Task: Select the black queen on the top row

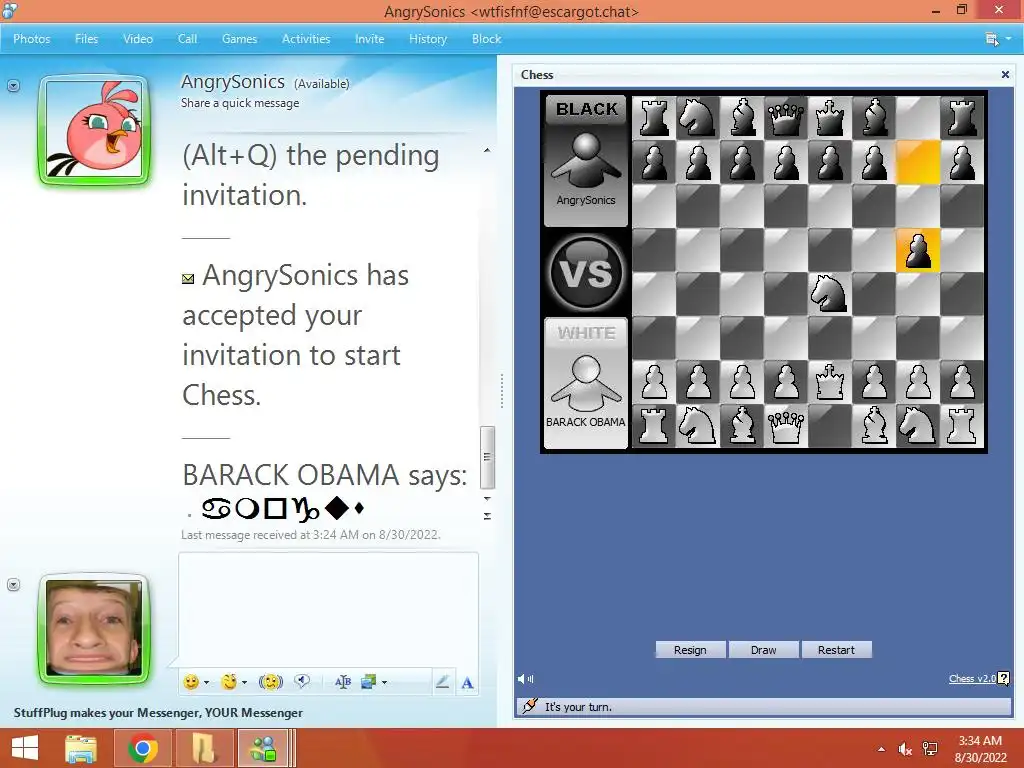Action: pyautogui.click(x=786, y=118)
